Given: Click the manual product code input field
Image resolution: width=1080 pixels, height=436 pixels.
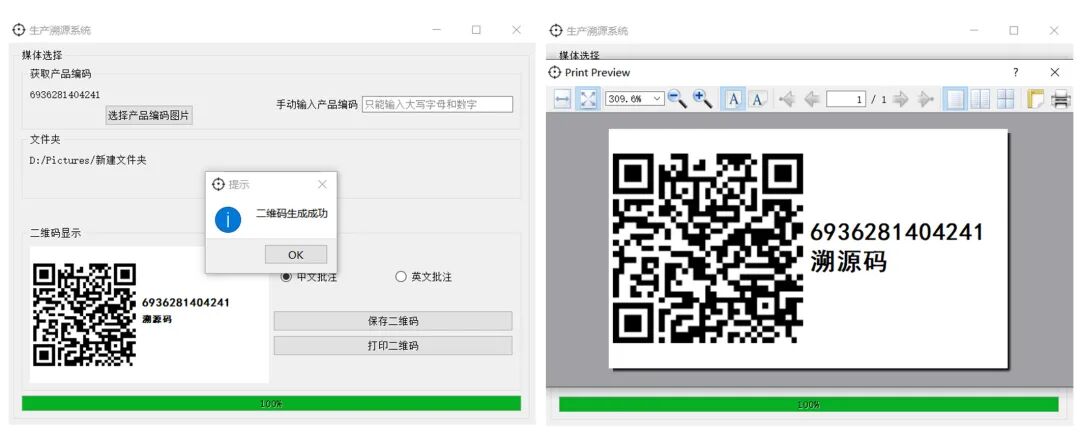Looking at the screenshot, I should [437, 104].
